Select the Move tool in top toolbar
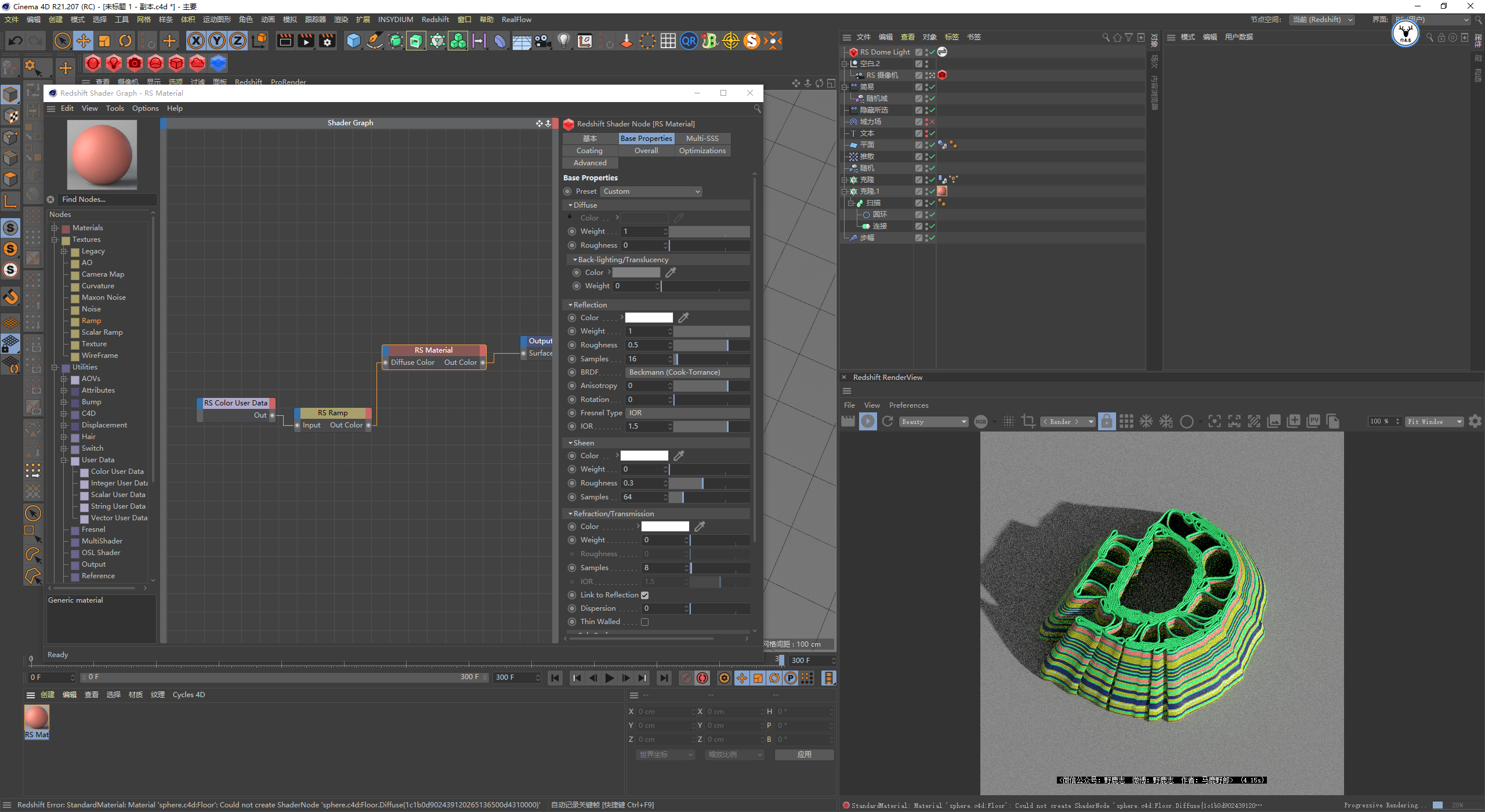 84,41
